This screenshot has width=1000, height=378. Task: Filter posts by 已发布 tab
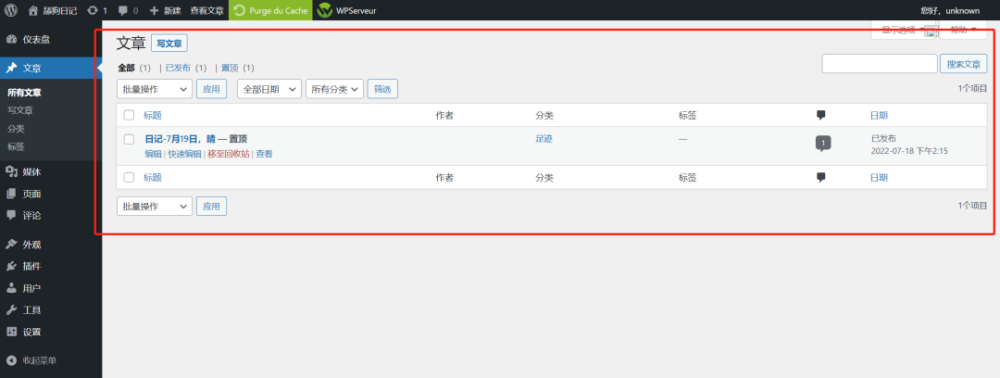coord(178,68)
